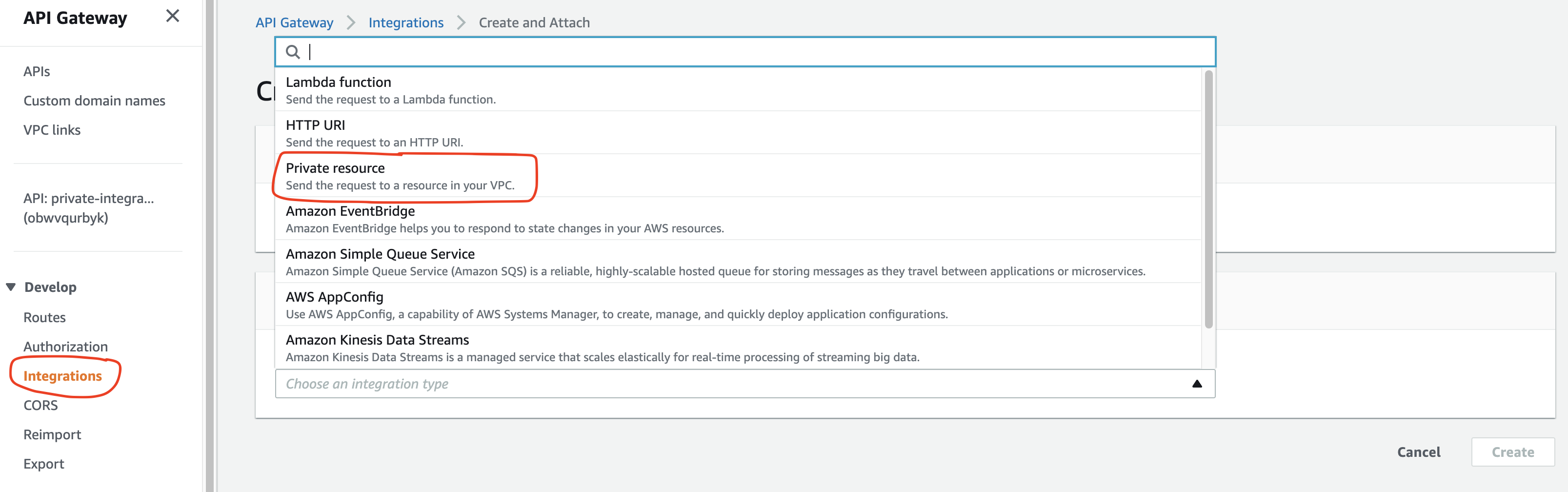The width and height of the screenshot is (1568, 492).
Task: Click the Create button
Action: [x=1512, y=452]
